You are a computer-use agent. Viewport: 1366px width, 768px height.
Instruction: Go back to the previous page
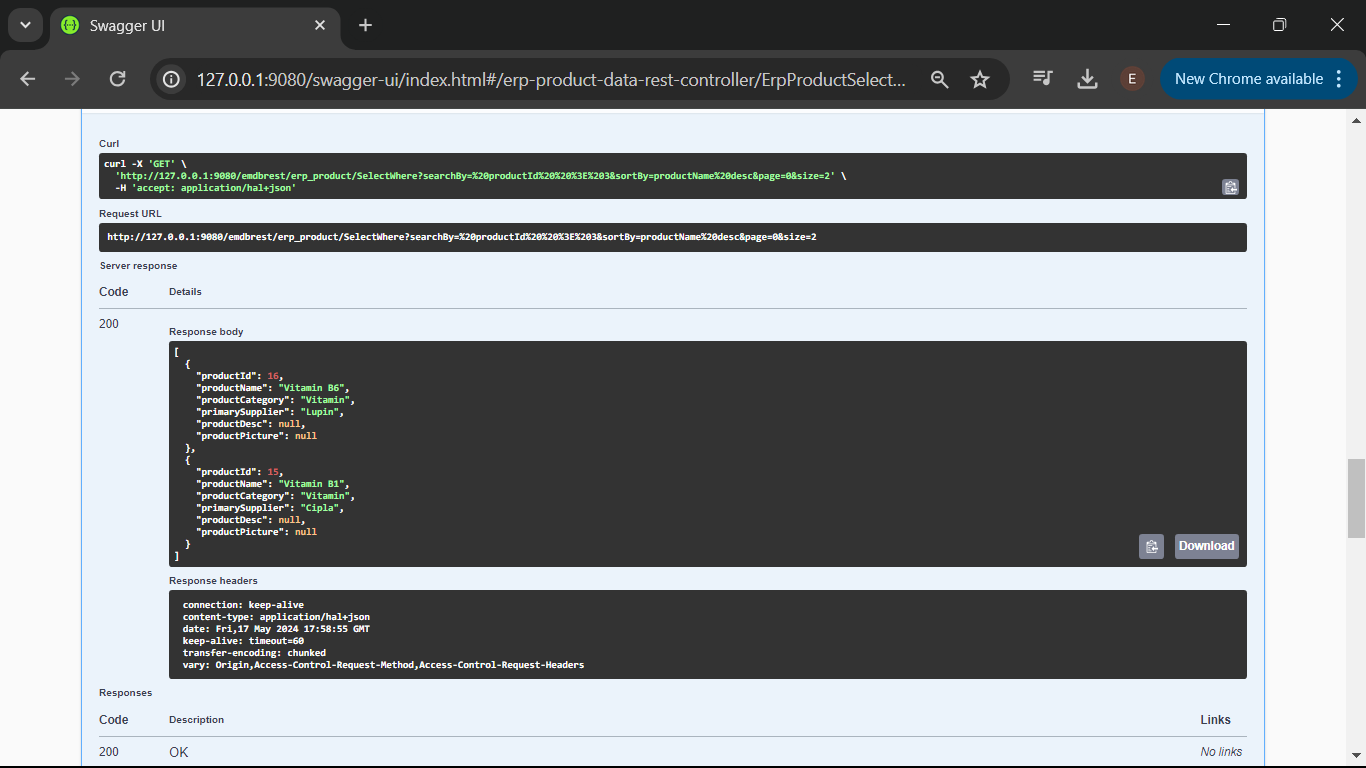click(27, 79)
